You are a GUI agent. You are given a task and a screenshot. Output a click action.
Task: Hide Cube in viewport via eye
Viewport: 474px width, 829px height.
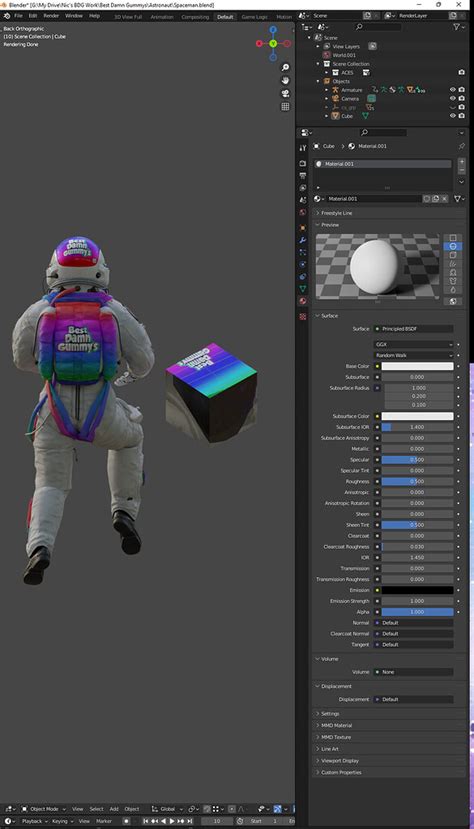click(x=452, y=116)
